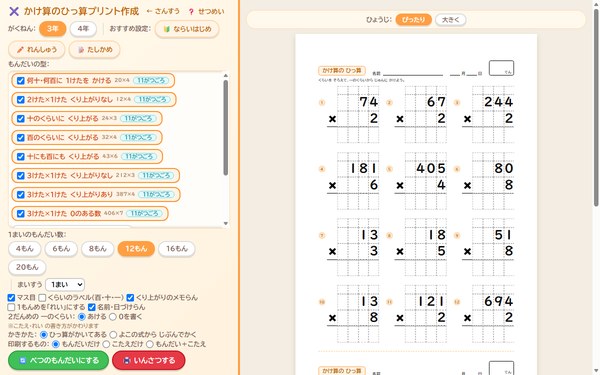Apply the れんしゅう preset
600x375 pixels.
click(x=37, y=49)
